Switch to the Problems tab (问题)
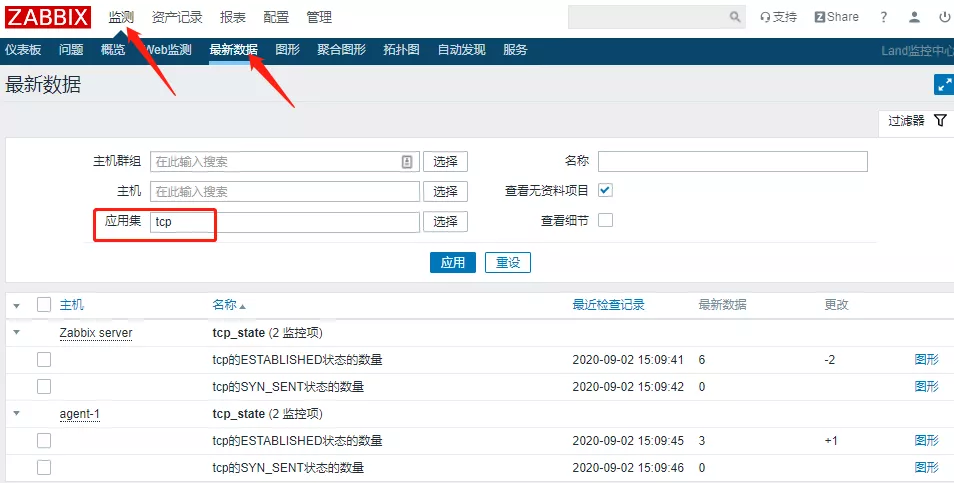Image resolution: width=954 pixels, height=483 pixels. [x=71, y=50]
